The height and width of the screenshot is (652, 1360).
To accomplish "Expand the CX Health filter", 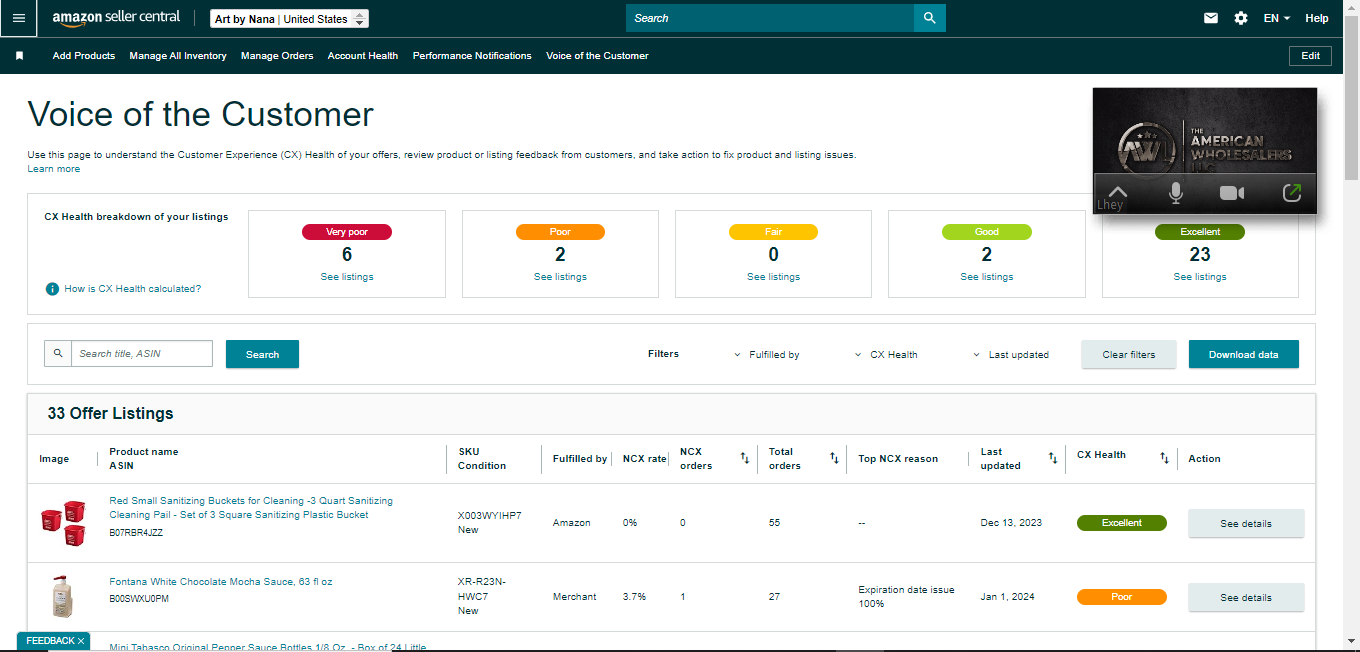I will click(x=887, y=354).
